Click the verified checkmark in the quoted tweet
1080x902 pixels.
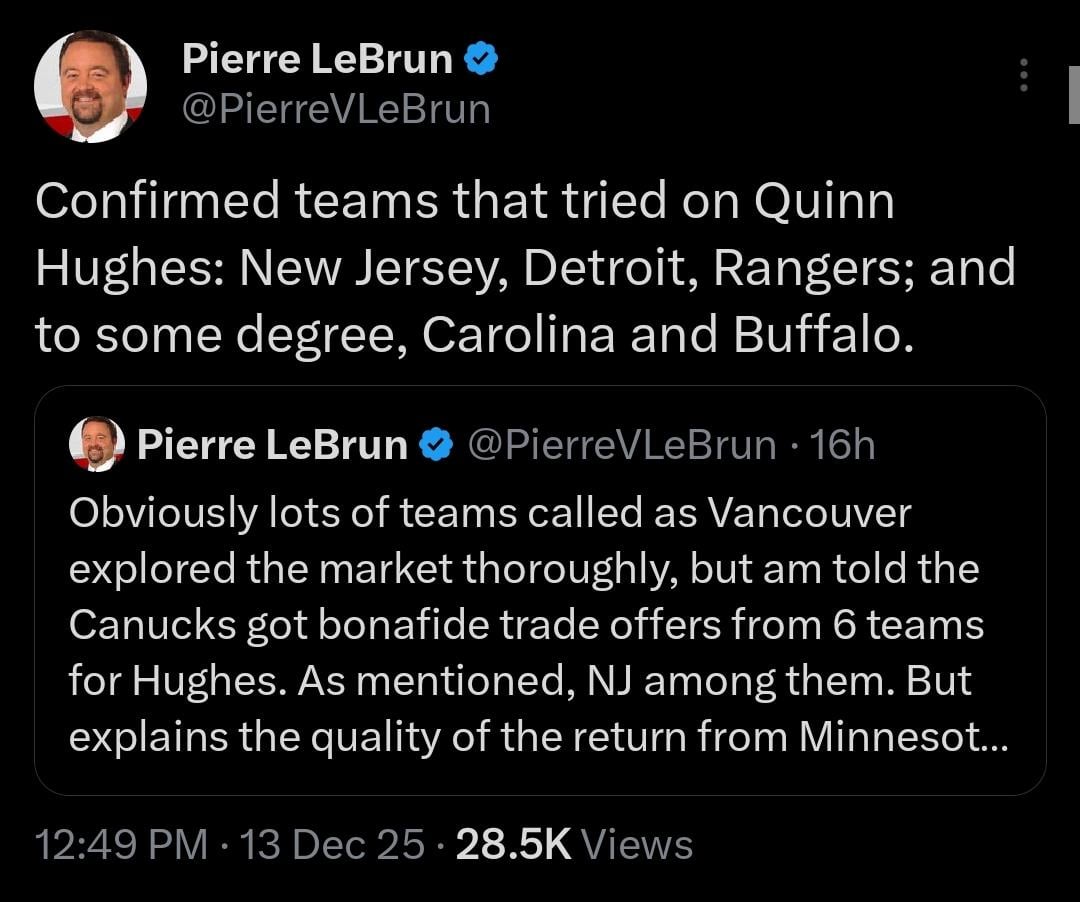[x=434, y=445]
